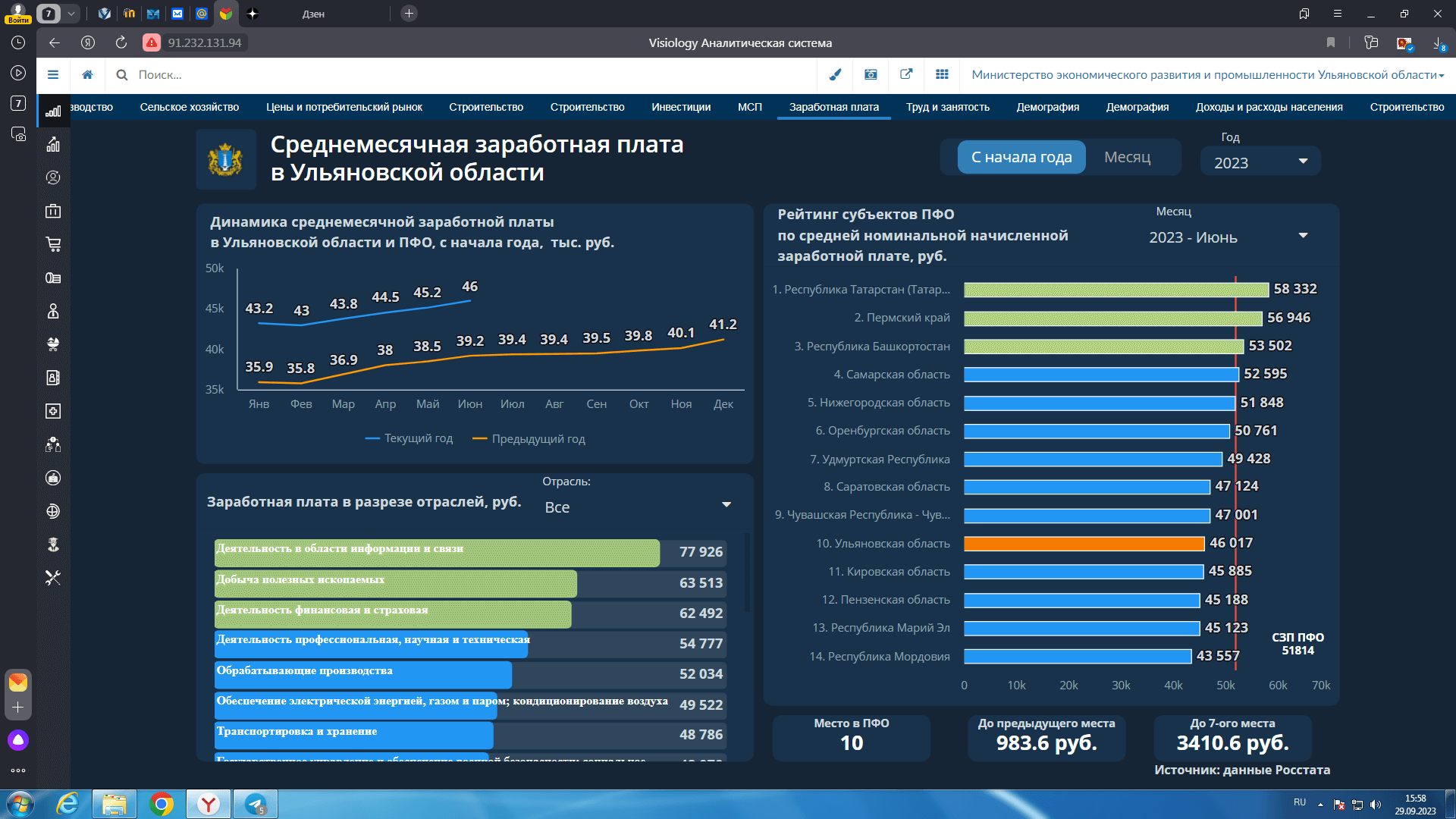Image resolution: width=1456 pixels, height=819 pixels.
Task: Switch to 'Сельское хозяйство' tab
Action: (x=189, y=107)
